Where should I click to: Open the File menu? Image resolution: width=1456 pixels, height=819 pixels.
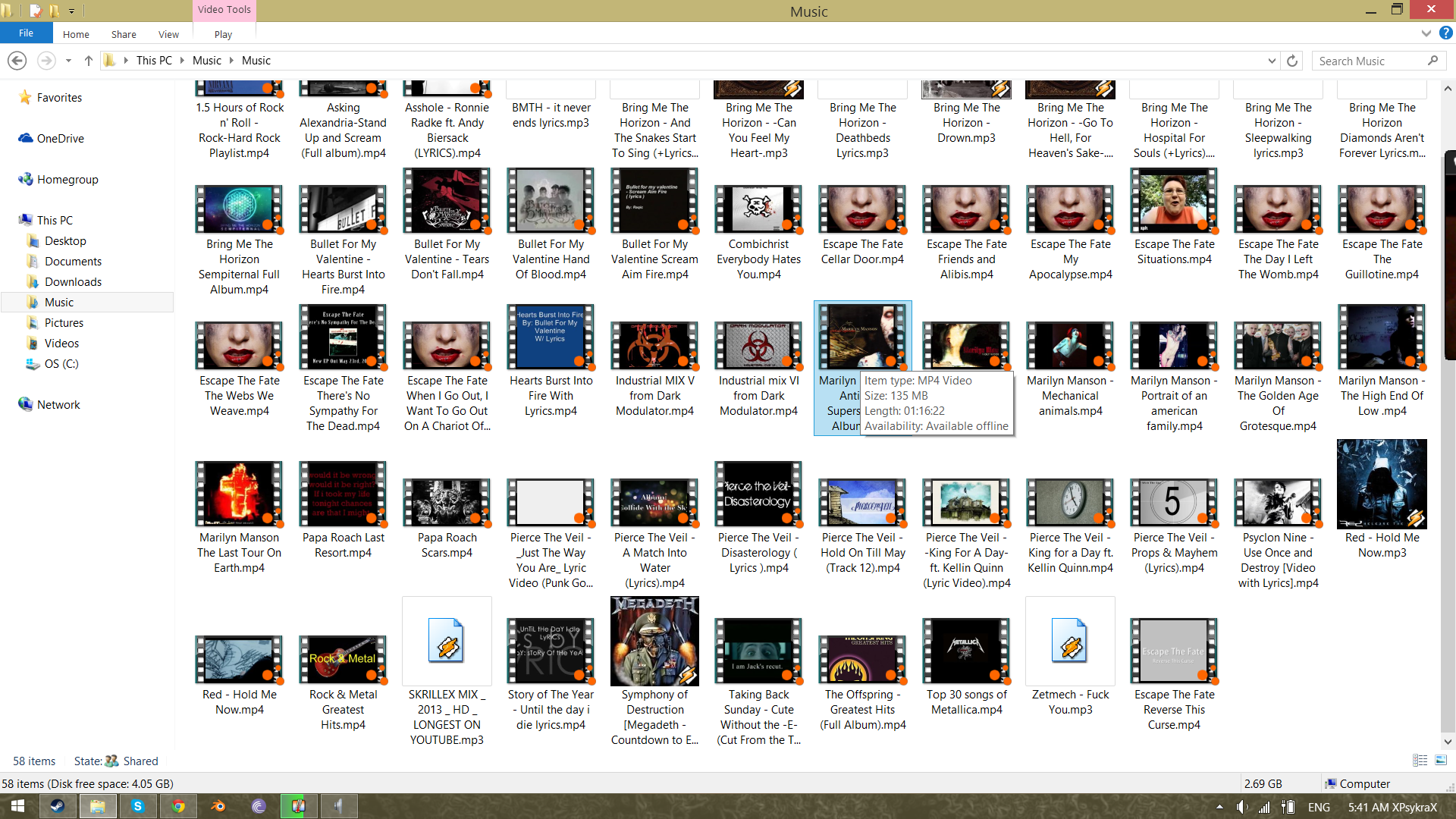coord(26,33)
